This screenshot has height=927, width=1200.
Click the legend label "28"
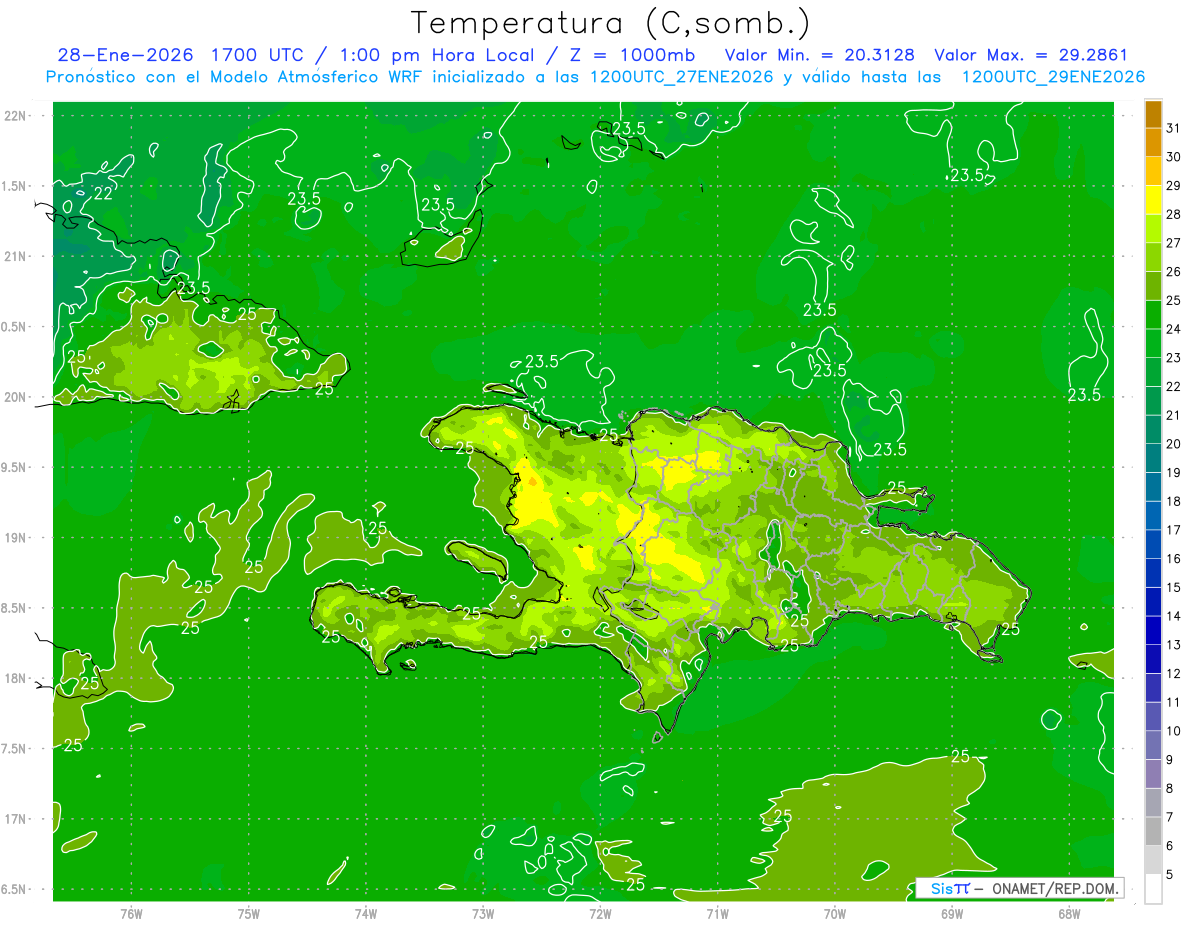(x=1174, y=214)
